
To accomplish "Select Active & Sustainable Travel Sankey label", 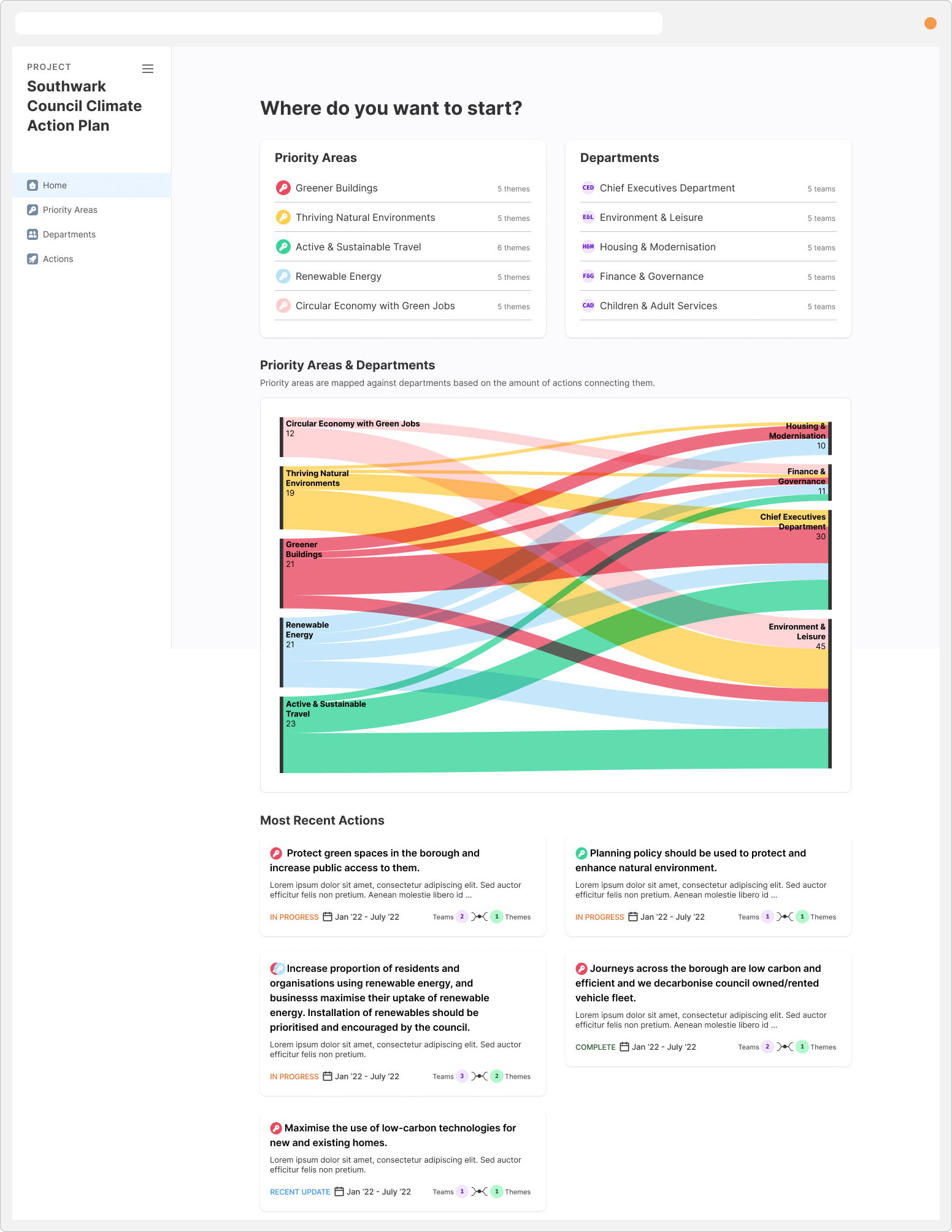I will (326, 709).
